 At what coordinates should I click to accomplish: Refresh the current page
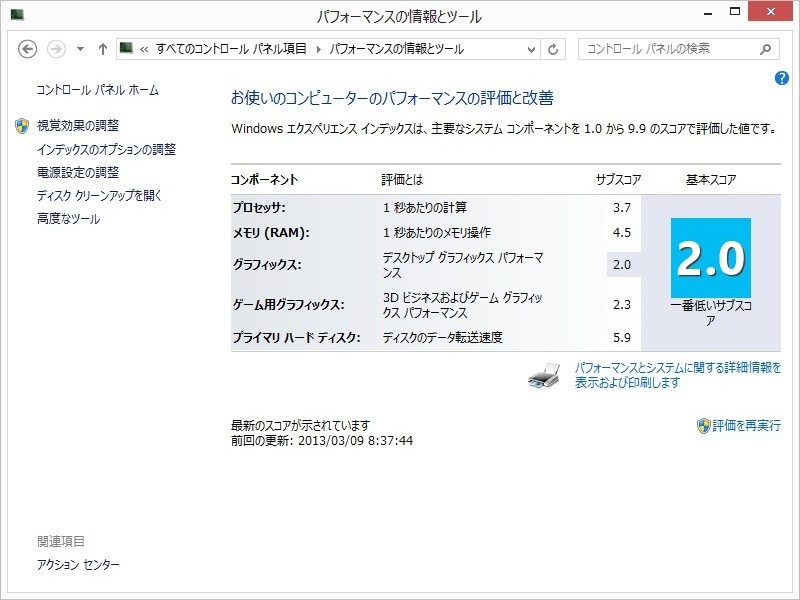click(553, 49)
